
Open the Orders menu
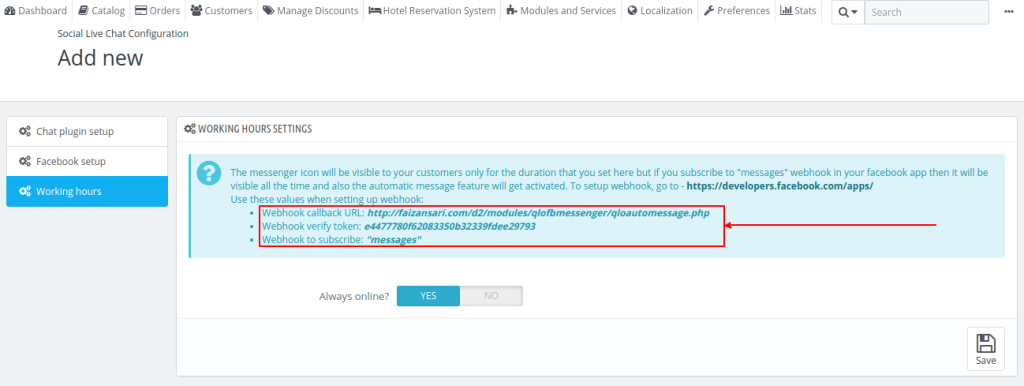click(157, 10)
